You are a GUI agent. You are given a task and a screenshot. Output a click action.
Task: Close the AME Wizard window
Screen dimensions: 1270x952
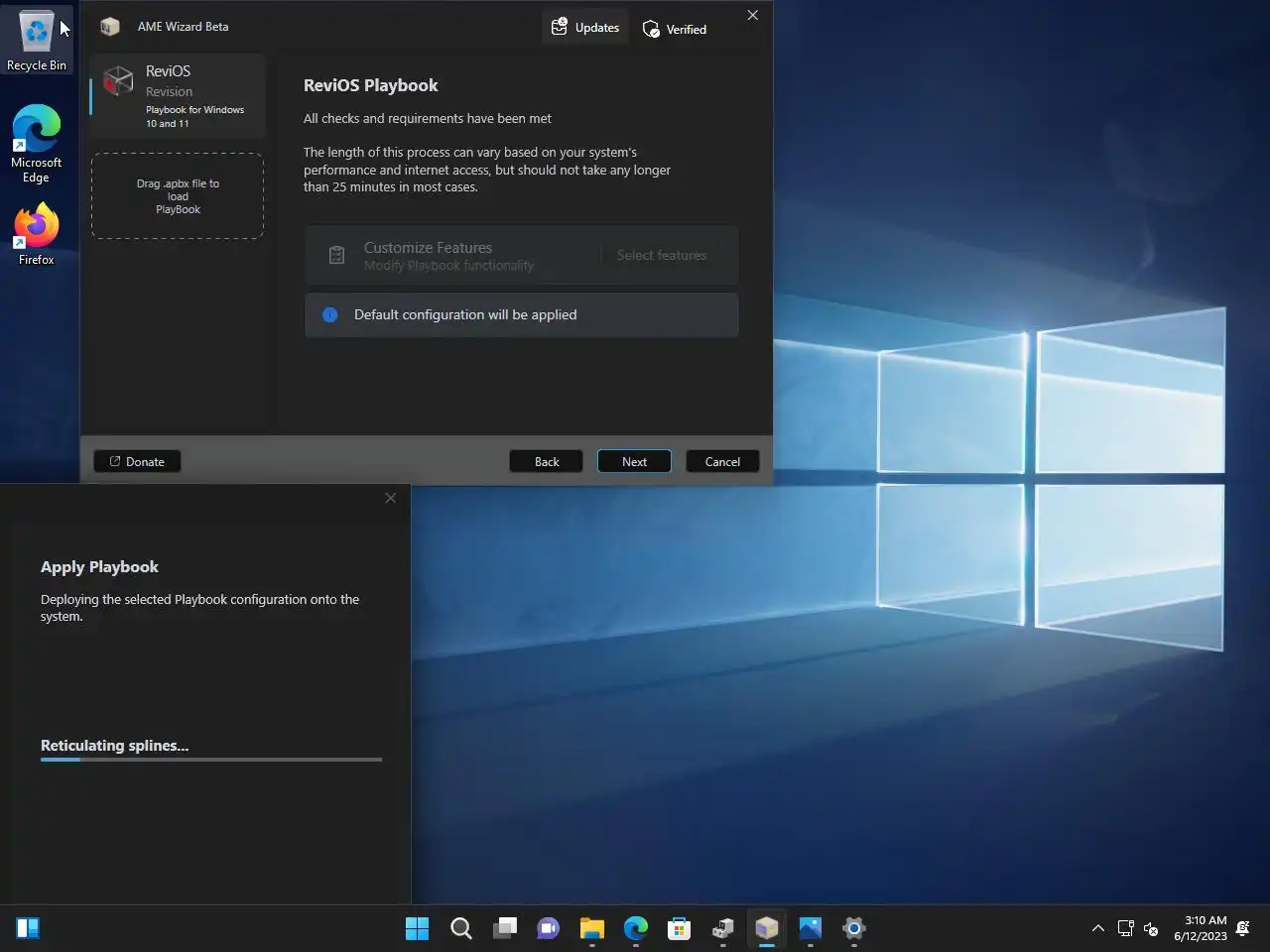(x=752, y=15)
